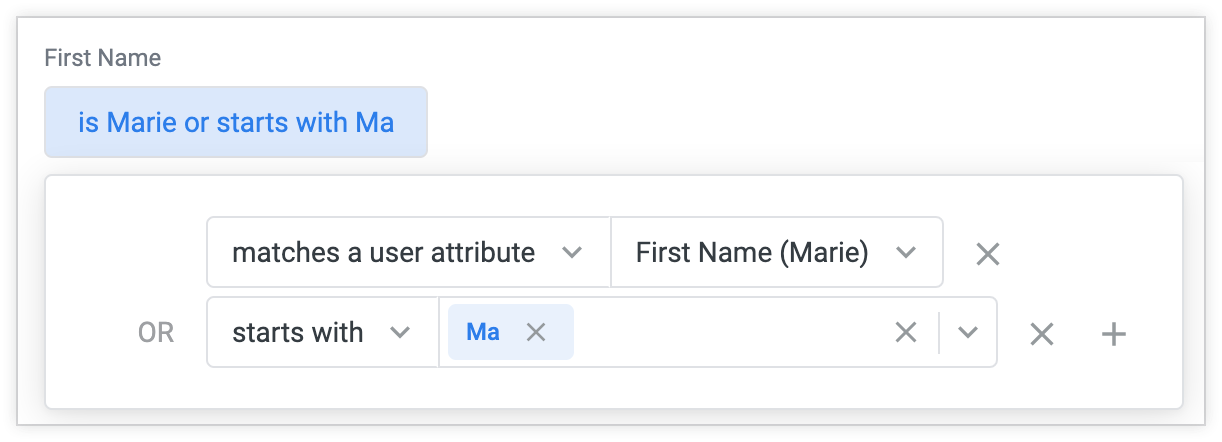Viewport: 1222px width, 442px height.
Task: Click chevron beside 'matches a user attribute'
Action: (x=572, y=252)
